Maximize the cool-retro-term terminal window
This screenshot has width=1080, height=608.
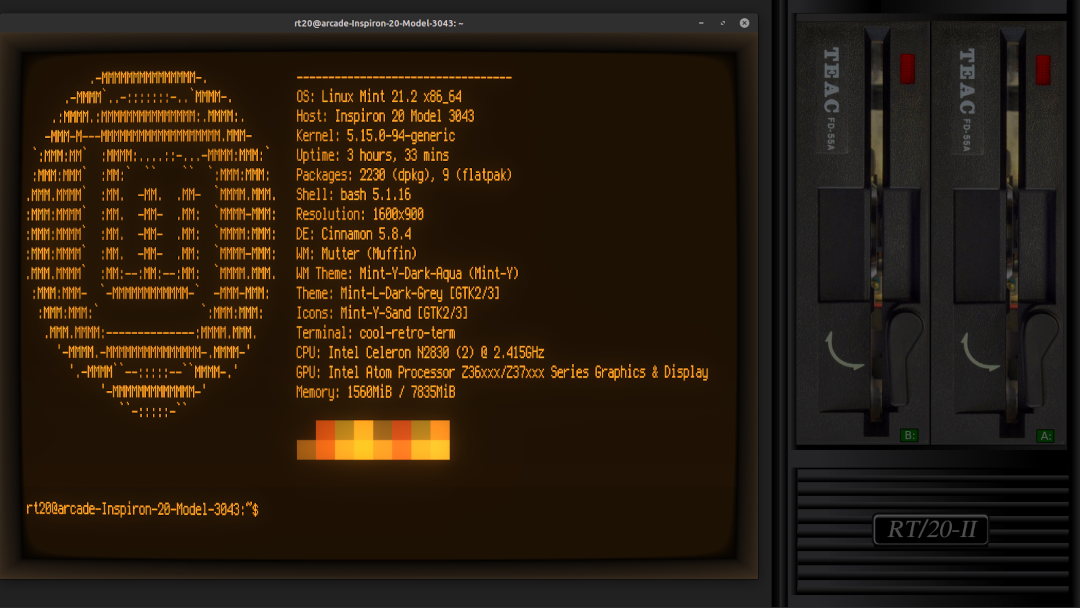click(723, 23)
